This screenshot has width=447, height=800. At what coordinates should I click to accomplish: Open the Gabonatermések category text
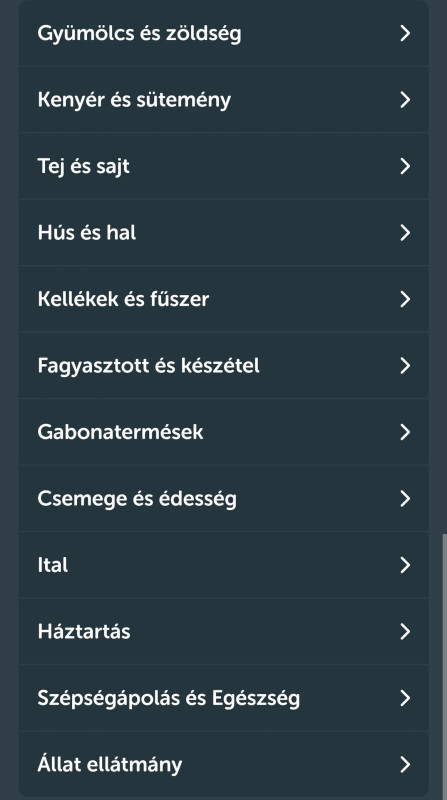120,432
